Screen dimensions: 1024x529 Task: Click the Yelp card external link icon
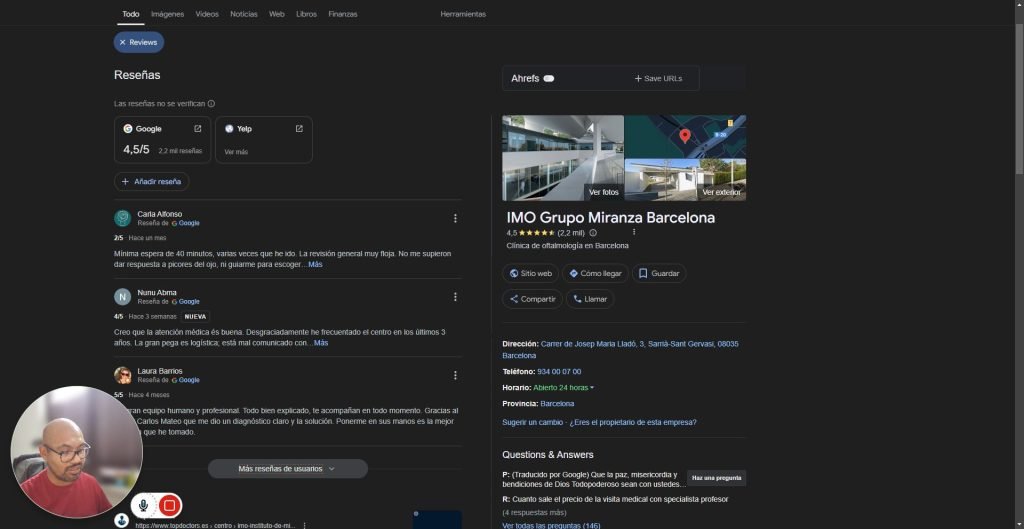point(299,129)
